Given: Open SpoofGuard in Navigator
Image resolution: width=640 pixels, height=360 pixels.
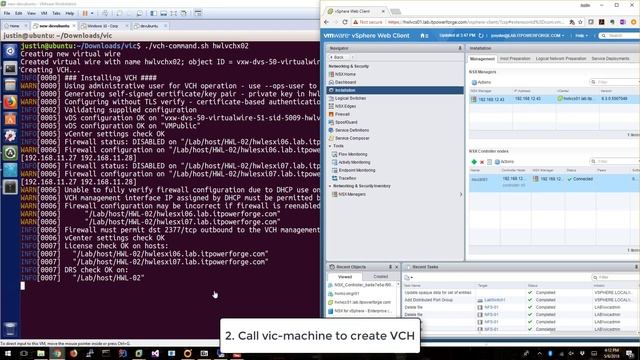Looking at the screenshot, I should tap(346, 122).
